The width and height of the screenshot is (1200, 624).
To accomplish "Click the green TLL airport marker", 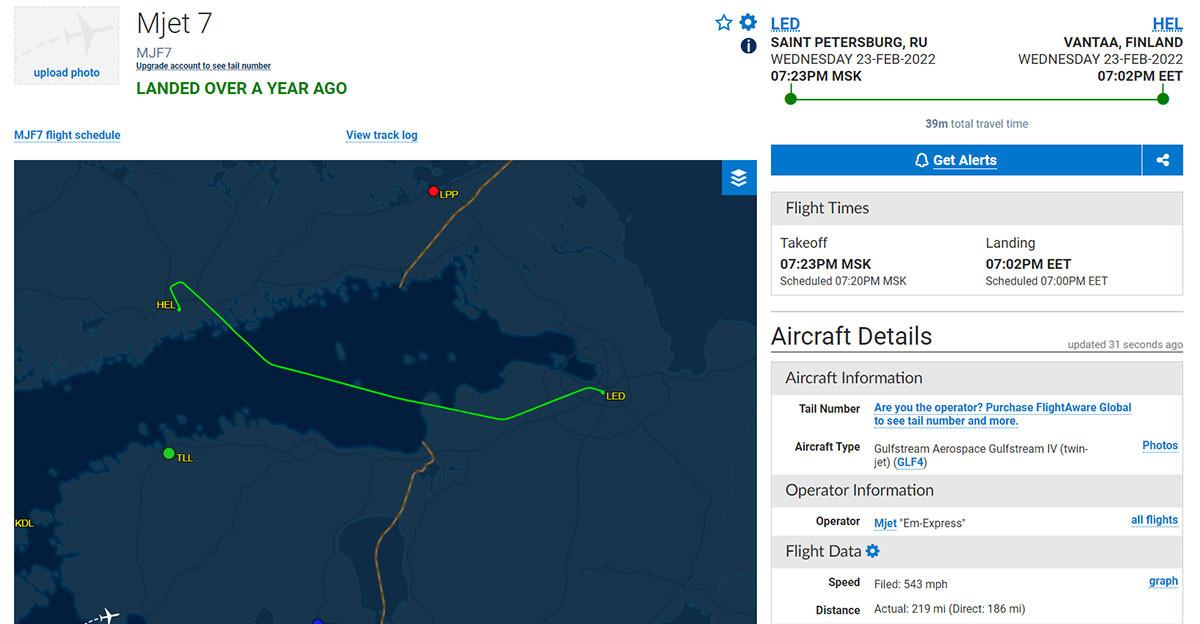I will click(169, 454).
